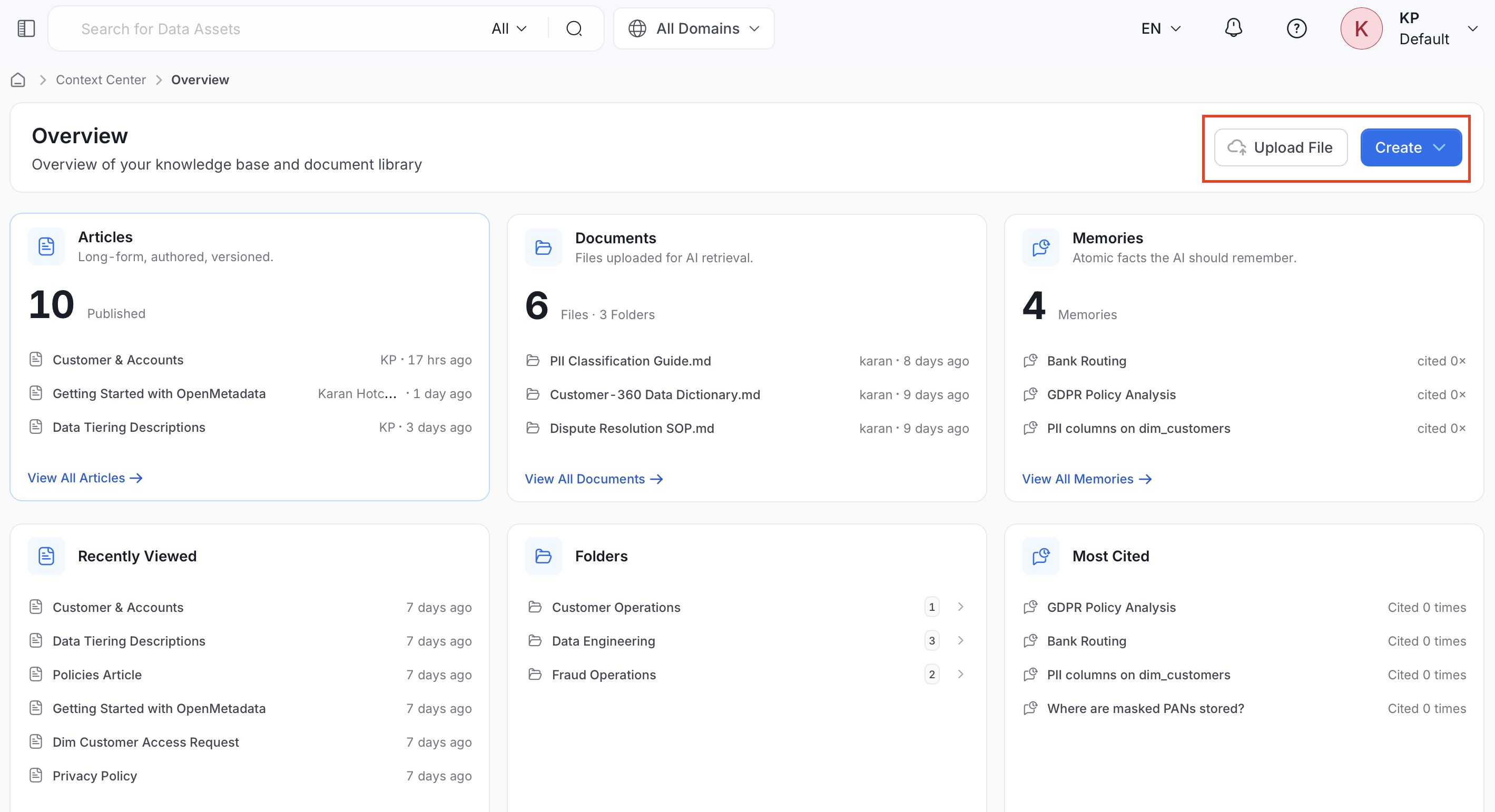Screen dimensions: 1495x812
Task: Open Getting Started with OpenMetadata in Recently Viewed
Action: click(x=159, y=708)
